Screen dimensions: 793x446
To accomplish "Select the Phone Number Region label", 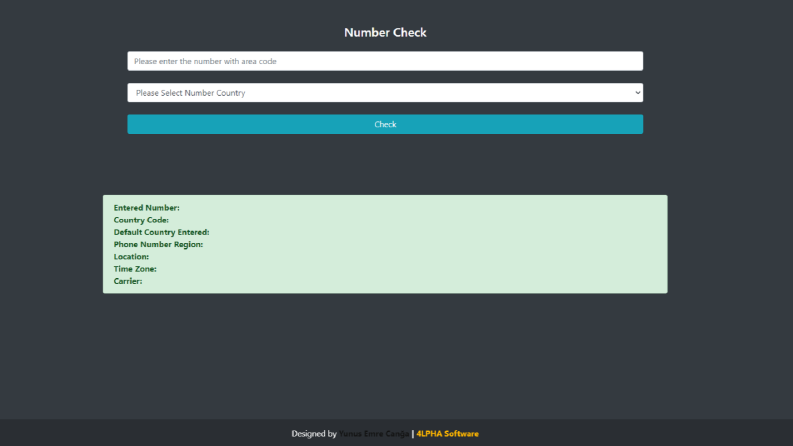I will pos(158,244).
